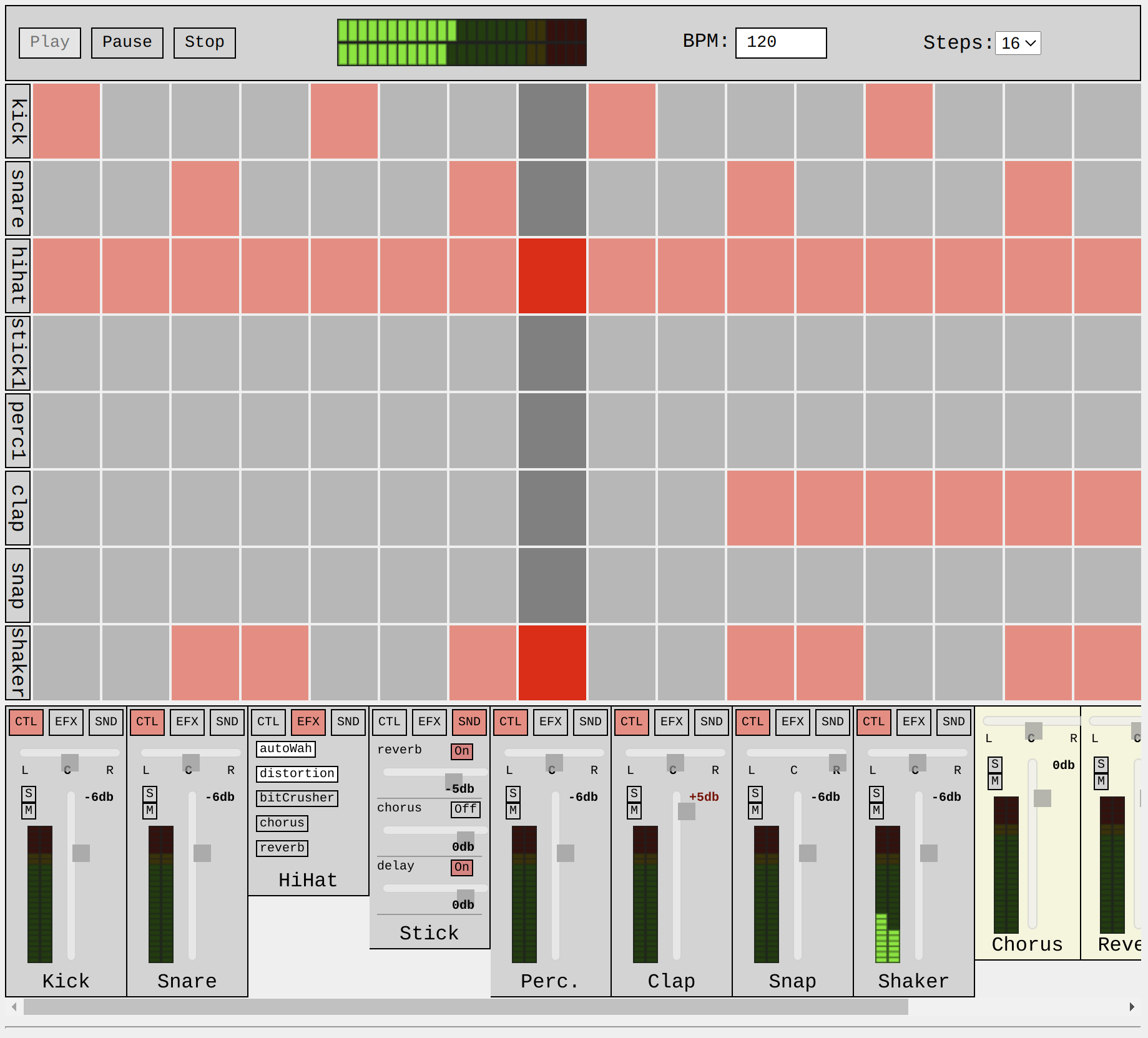Solo the Clap channel
This screenshot has height=1038, width=1148.
point(634,794)
